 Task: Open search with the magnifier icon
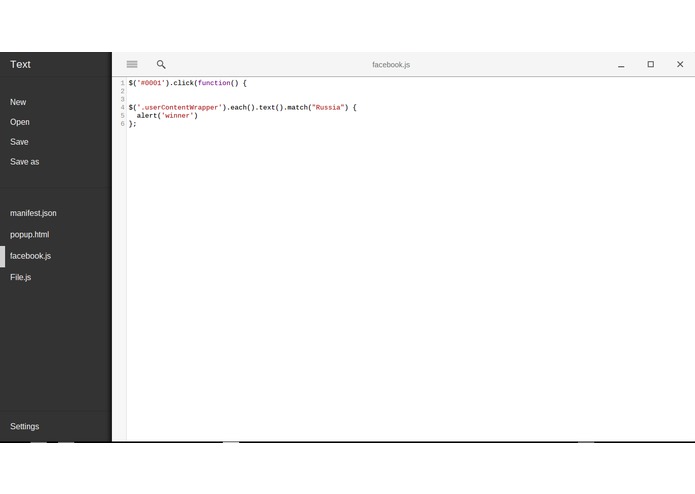click(161, 65)
